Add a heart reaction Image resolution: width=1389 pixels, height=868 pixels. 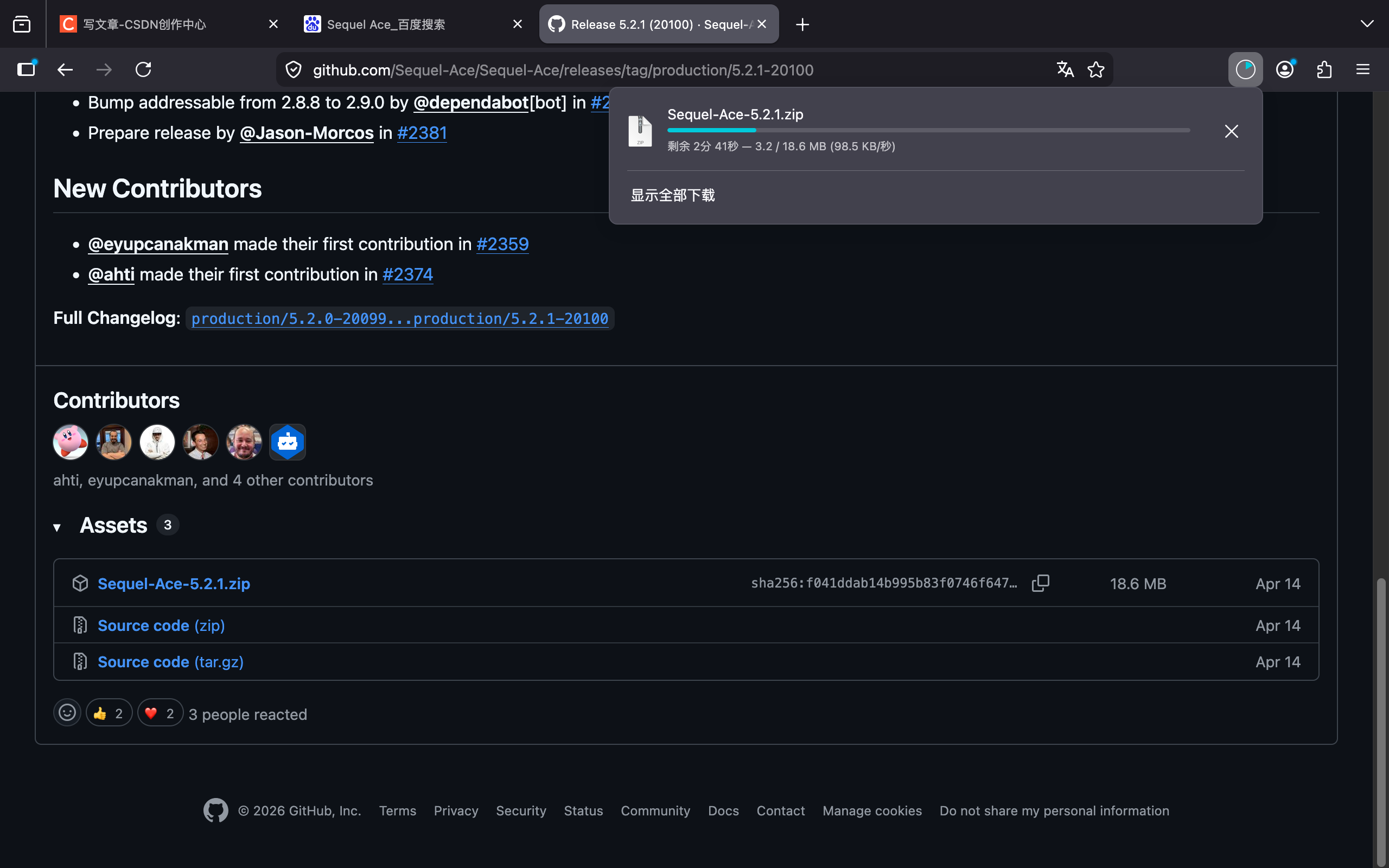(160, 713)
